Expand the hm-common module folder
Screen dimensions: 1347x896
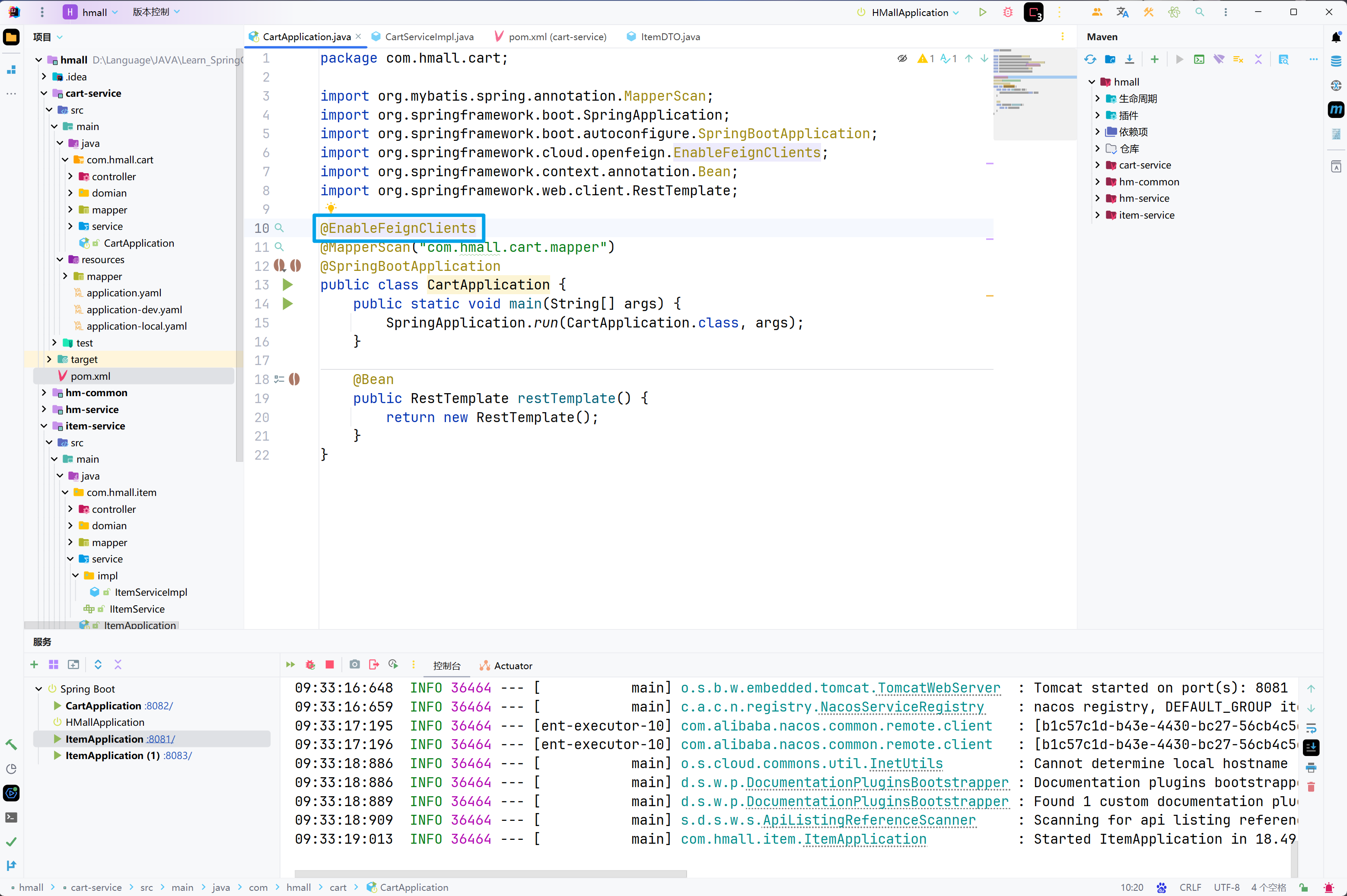[x=44, y=393]
